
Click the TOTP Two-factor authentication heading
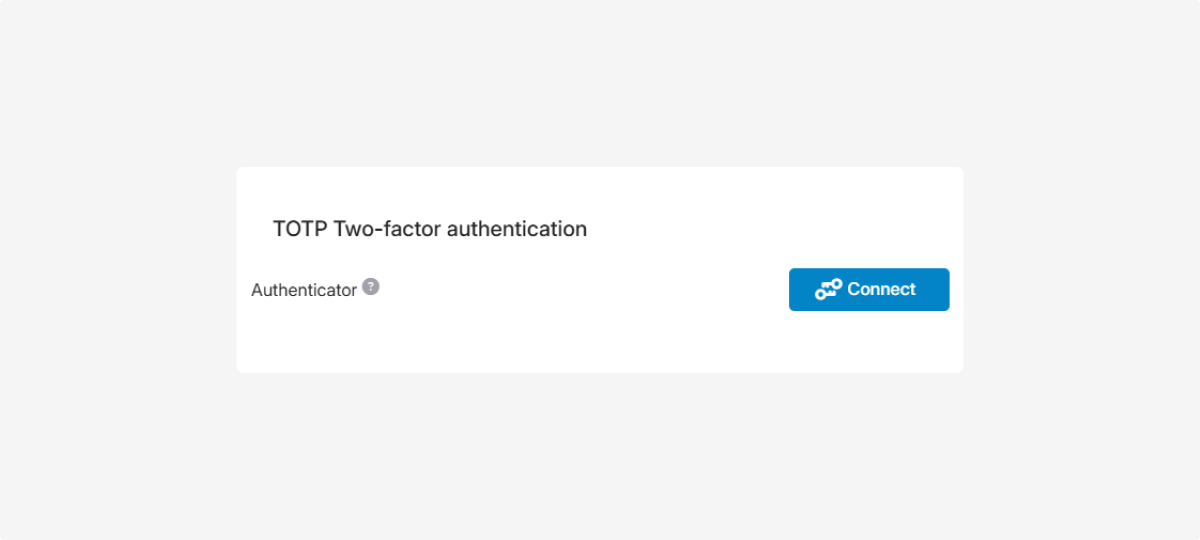tap(429, 229)
